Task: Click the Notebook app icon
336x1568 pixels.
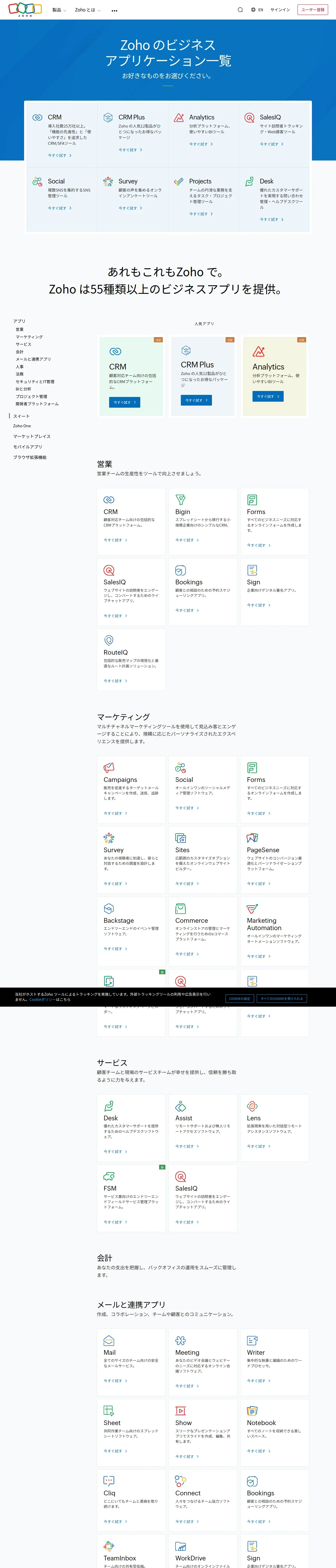Action: click(253, 1411)
